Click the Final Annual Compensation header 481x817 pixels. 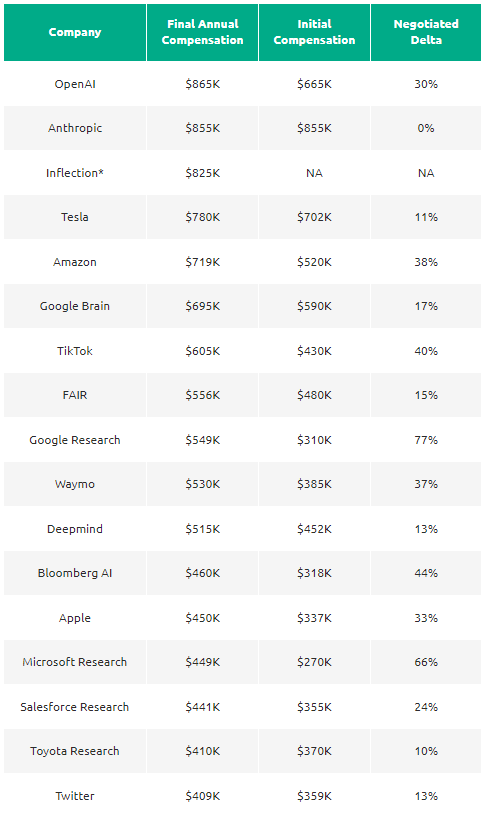pyautogui.click(x=202, y=32)
